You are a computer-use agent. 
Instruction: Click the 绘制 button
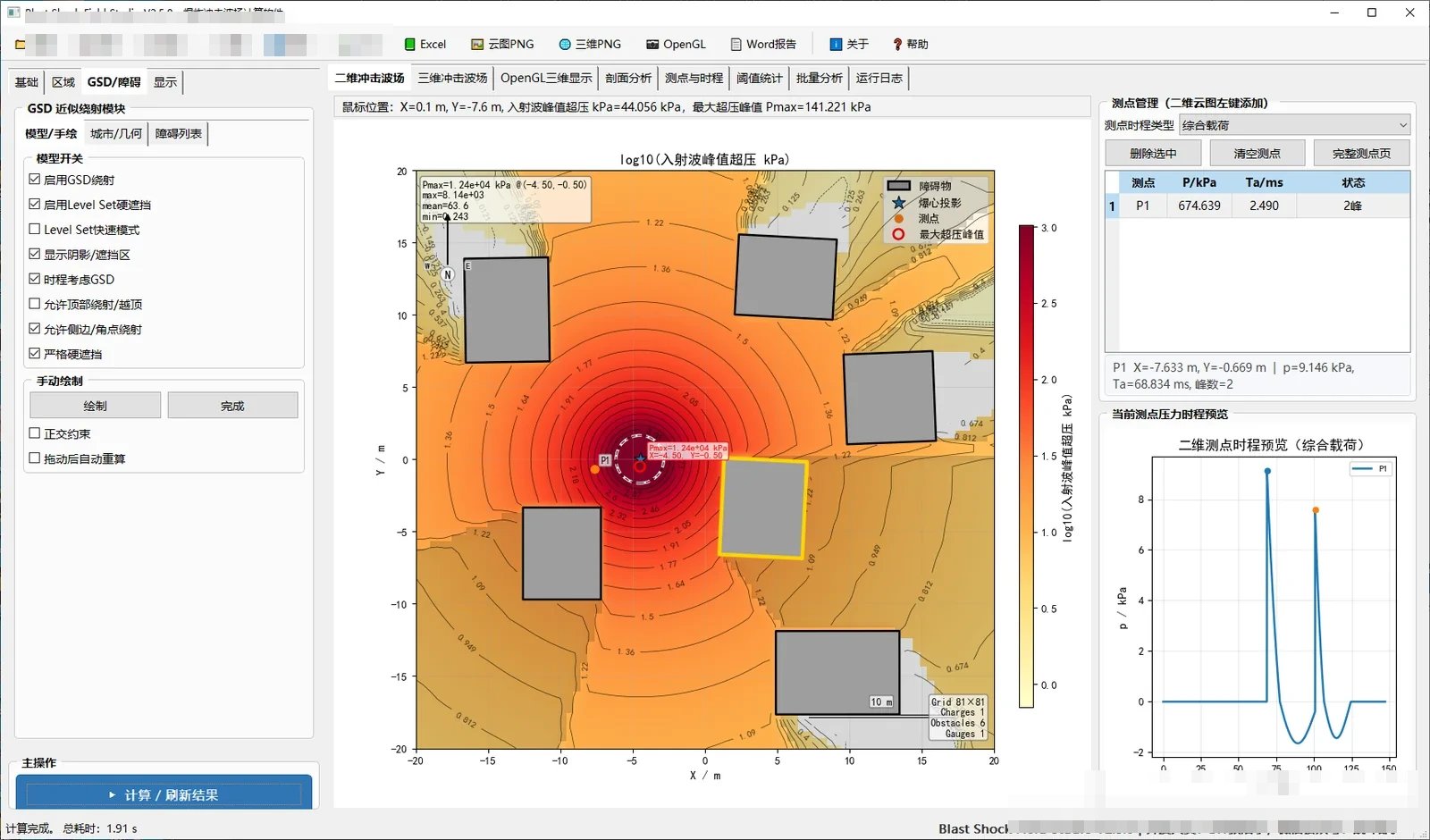[x=96, y=406]
